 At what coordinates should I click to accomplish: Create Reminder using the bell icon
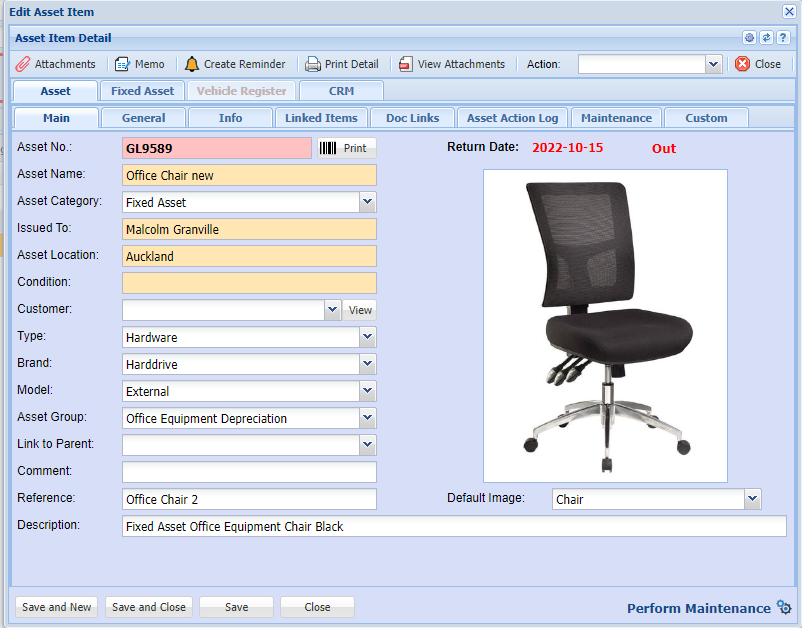191,64
